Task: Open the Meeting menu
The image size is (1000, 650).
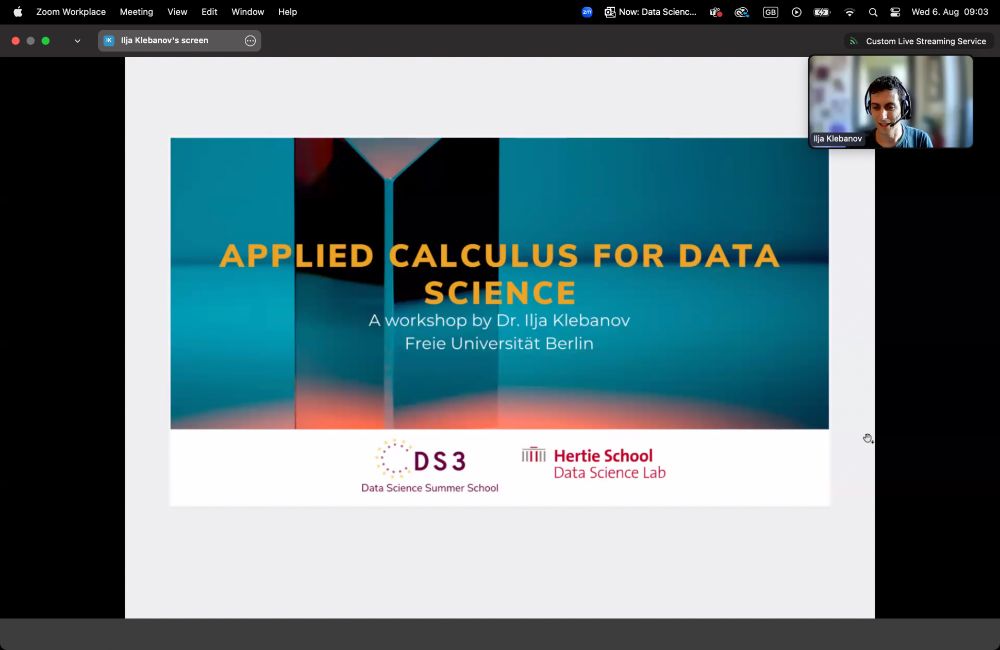Action: coord(136,11)
